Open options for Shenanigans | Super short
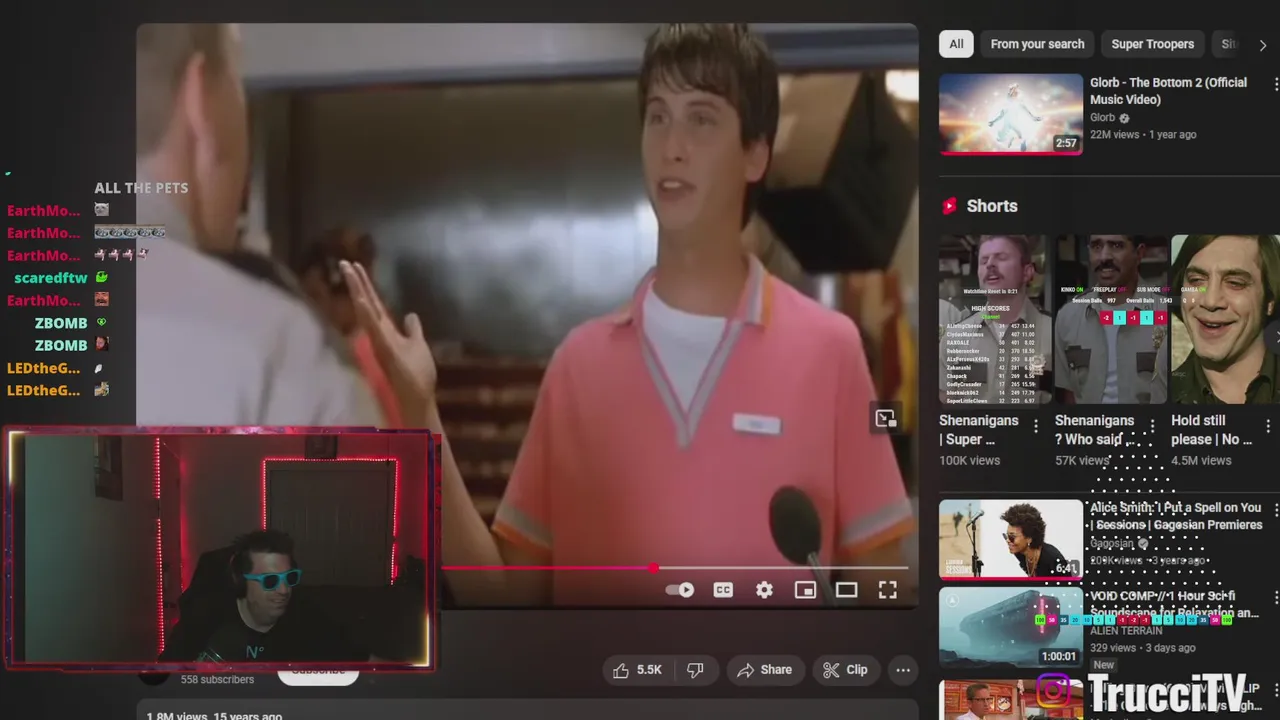Image resolution: width=1280 pixels, height=720 pixels. click(x=1035, y=427)
